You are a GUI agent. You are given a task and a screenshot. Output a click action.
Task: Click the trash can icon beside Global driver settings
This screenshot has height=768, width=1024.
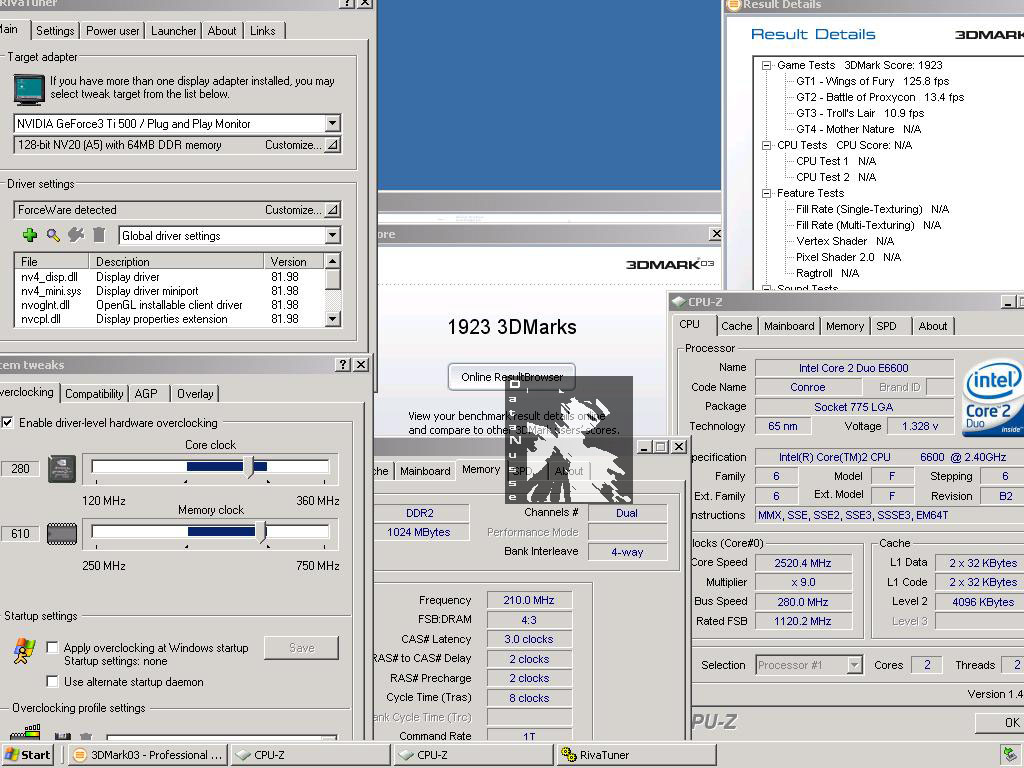[99, 235]
